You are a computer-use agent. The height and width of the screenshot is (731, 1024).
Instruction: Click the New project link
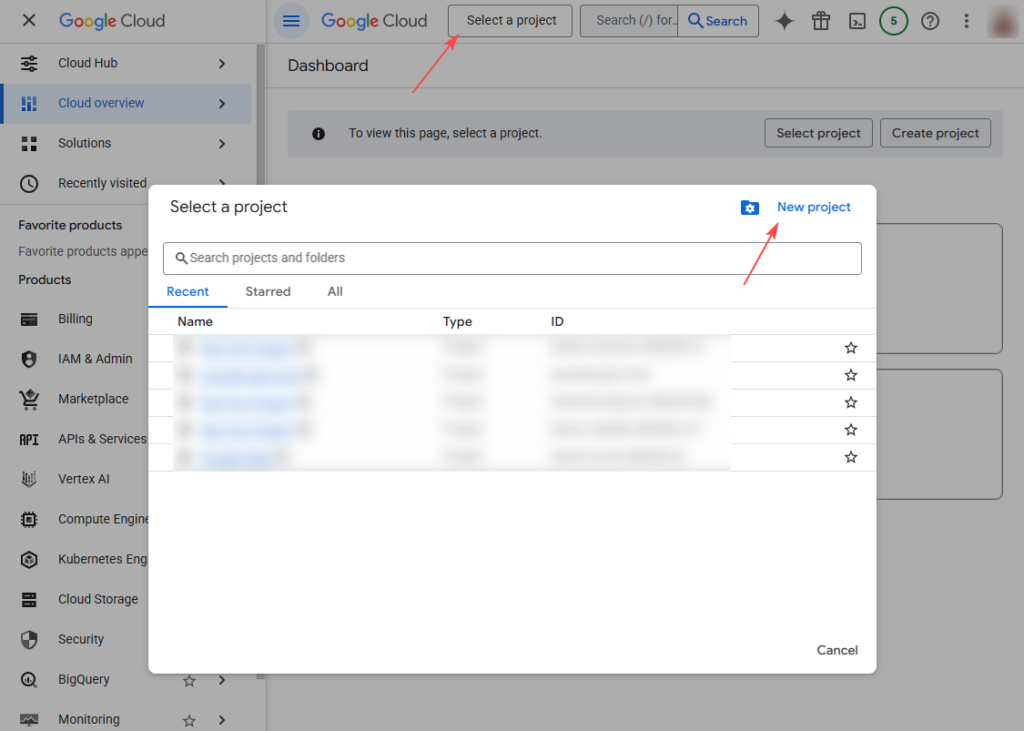813,207
